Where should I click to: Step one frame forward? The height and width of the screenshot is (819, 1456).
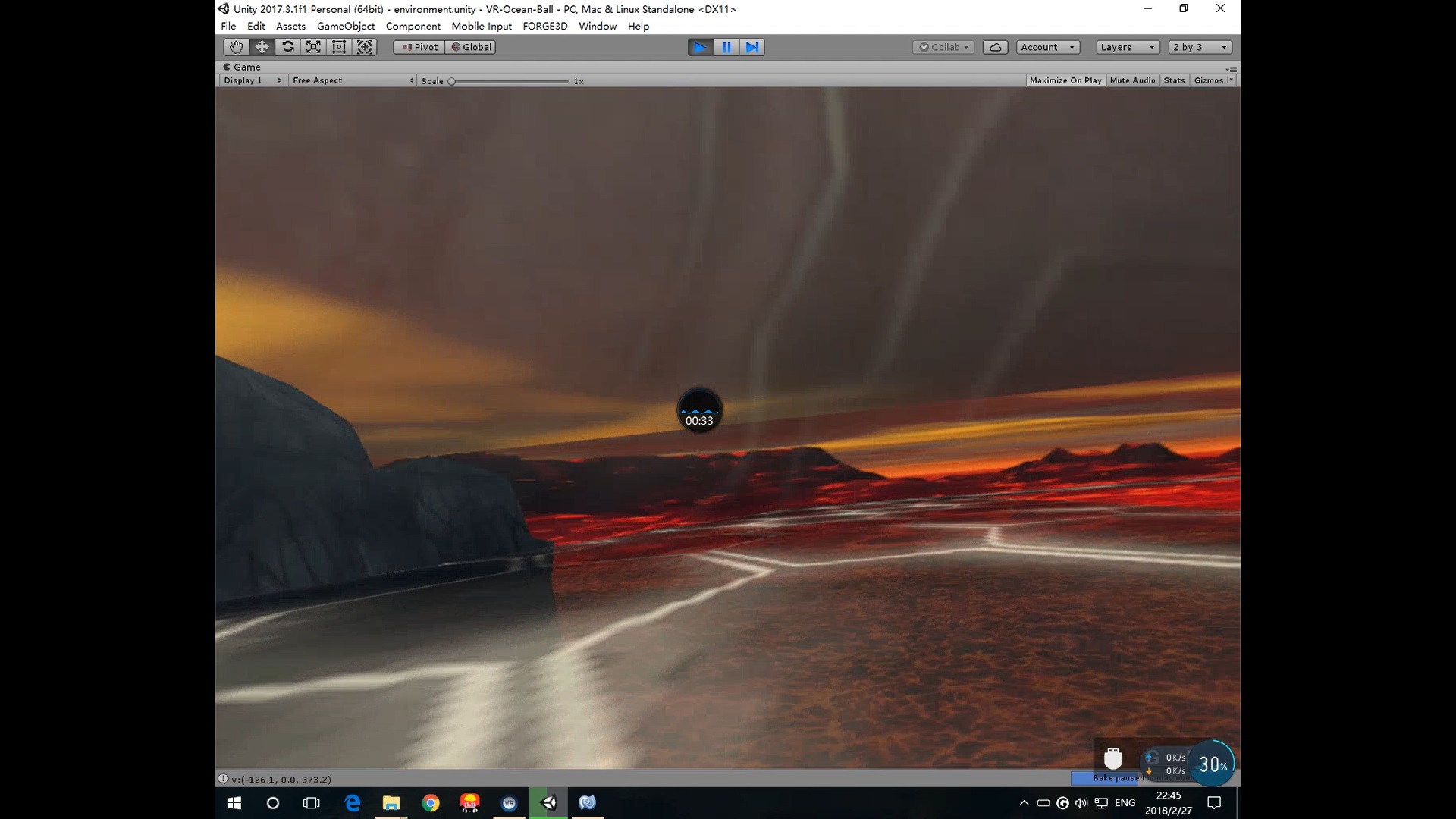click(x=752, y=47)
